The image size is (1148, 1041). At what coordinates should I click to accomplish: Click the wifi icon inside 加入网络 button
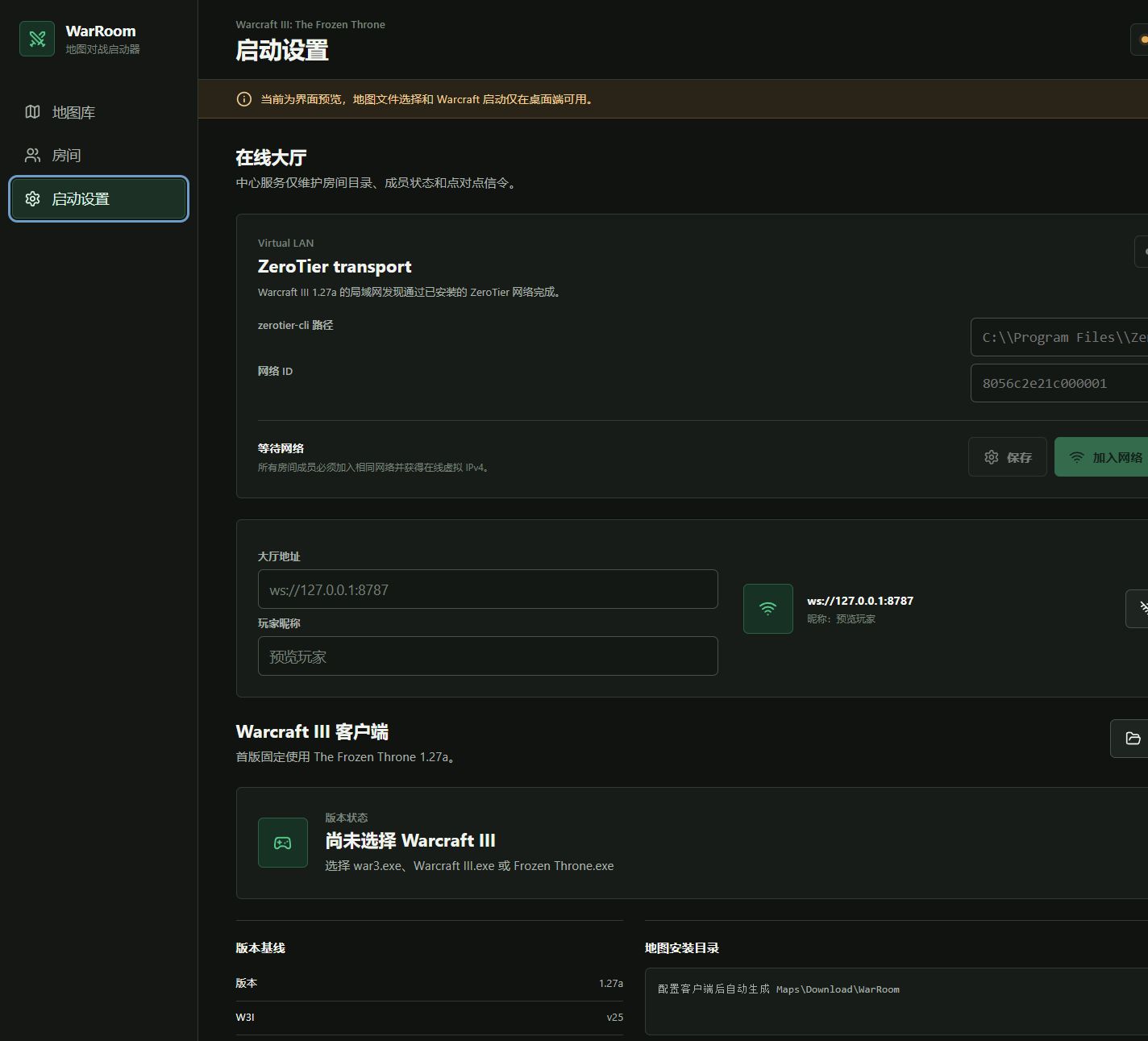point(1076,457)
